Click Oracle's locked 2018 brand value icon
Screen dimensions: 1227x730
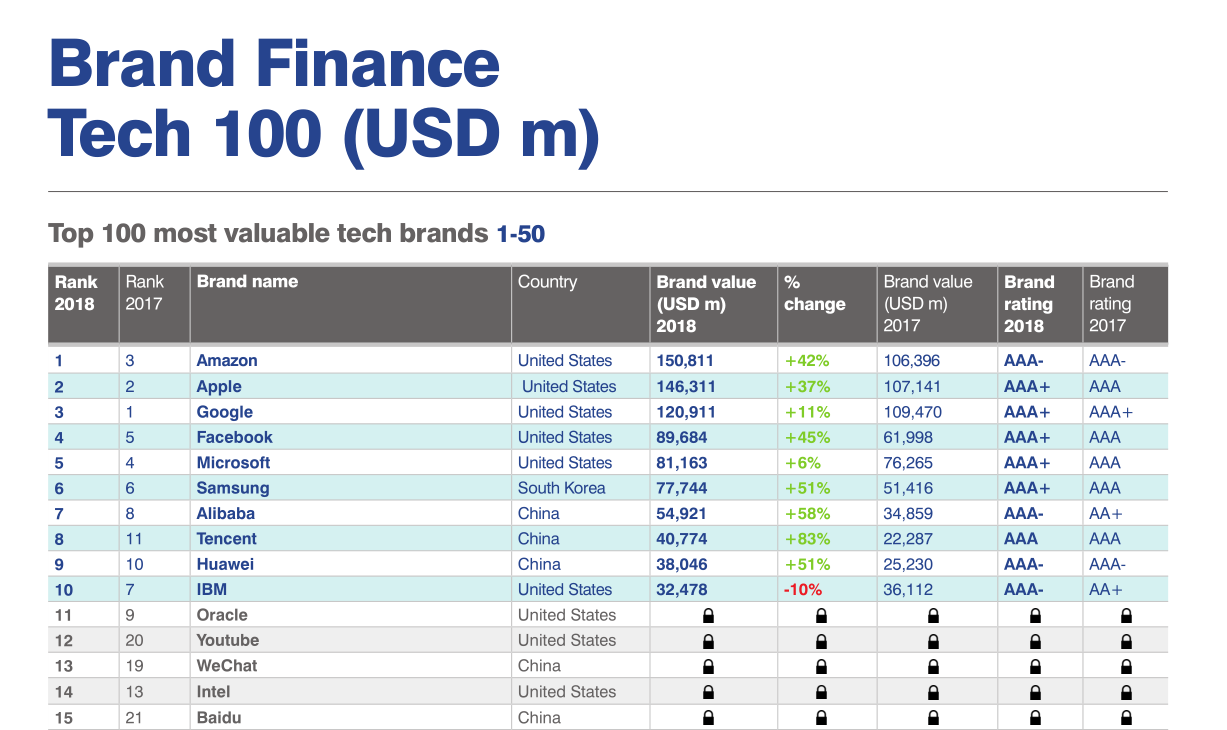coord(708,616)
